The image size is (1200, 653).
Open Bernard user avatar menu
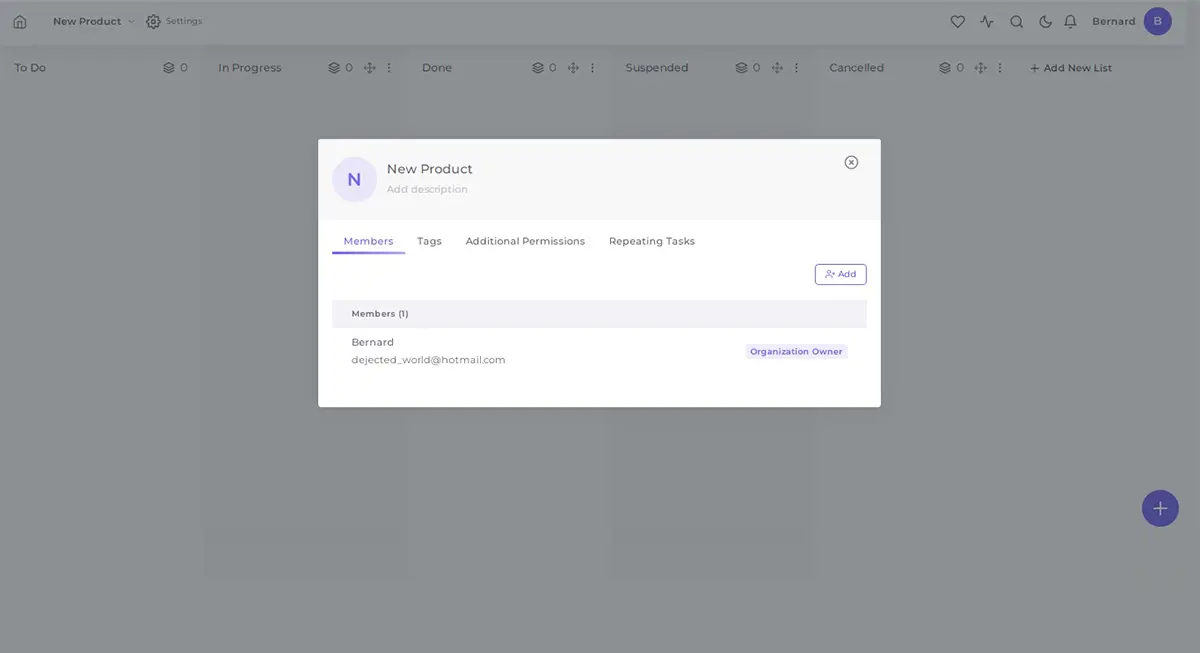pos(1157,21)
